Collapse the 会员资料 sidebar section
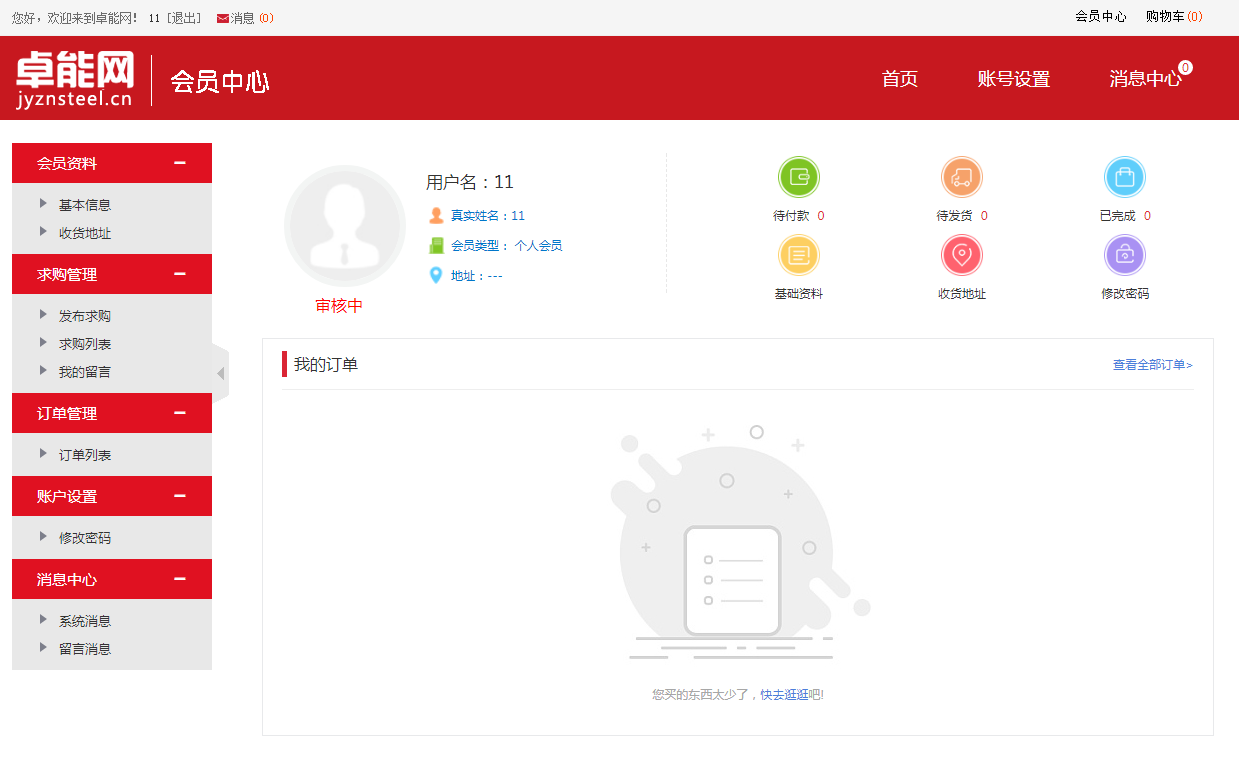Viewport: 1239px width, 758px height. pos(180,162)
